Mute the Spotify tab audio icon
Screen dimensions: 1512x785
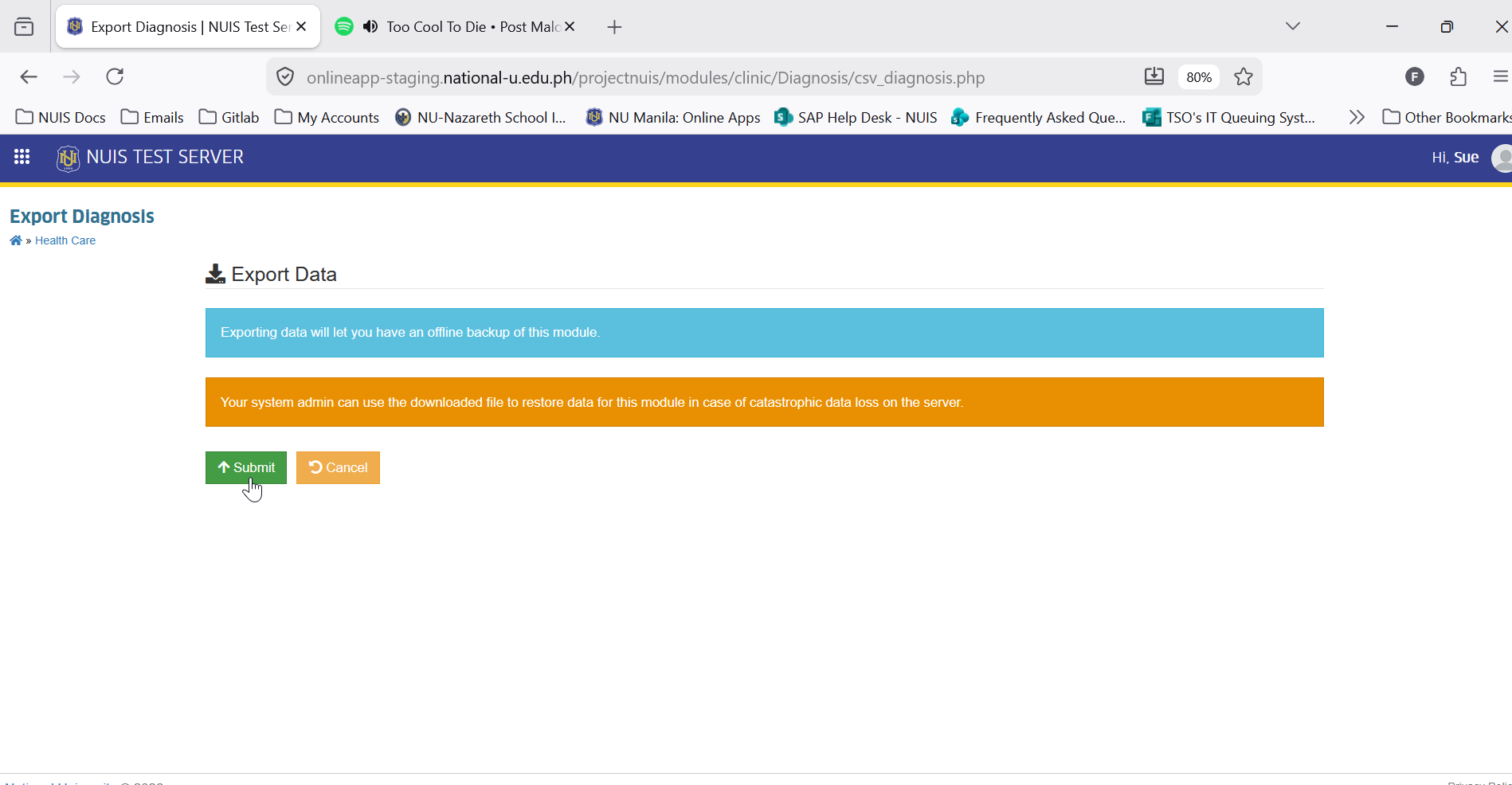pyautogui.click(x=370, y=26)
